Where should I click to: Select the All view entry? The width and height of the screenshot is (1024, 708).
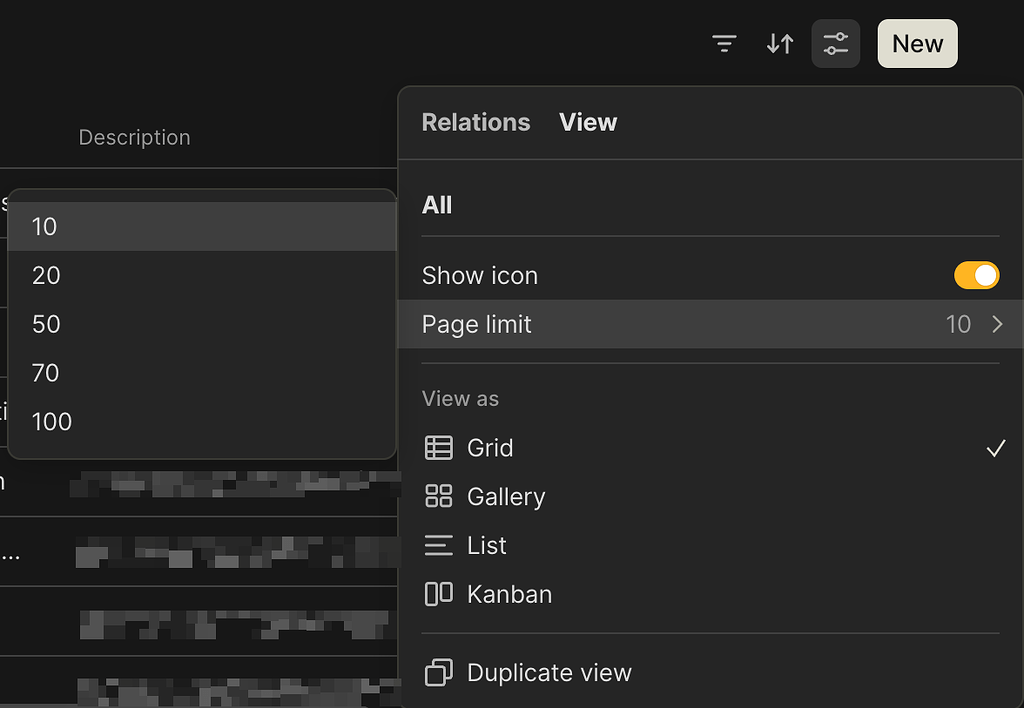pyautogui.click(x=437, y=204)
